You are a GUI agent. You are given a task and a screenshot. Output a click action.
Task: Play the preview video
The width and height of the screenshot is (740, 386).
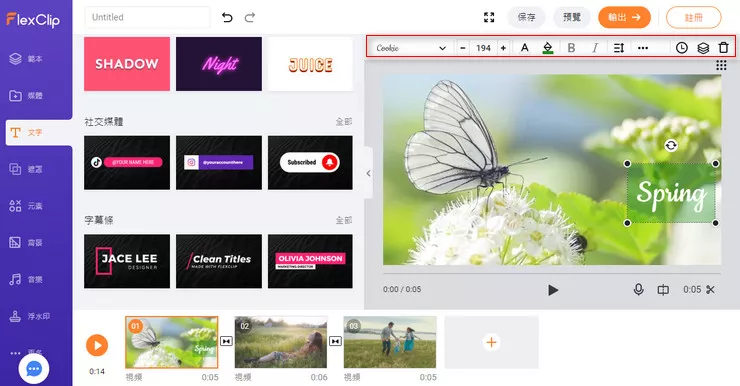tap(553, 290)
